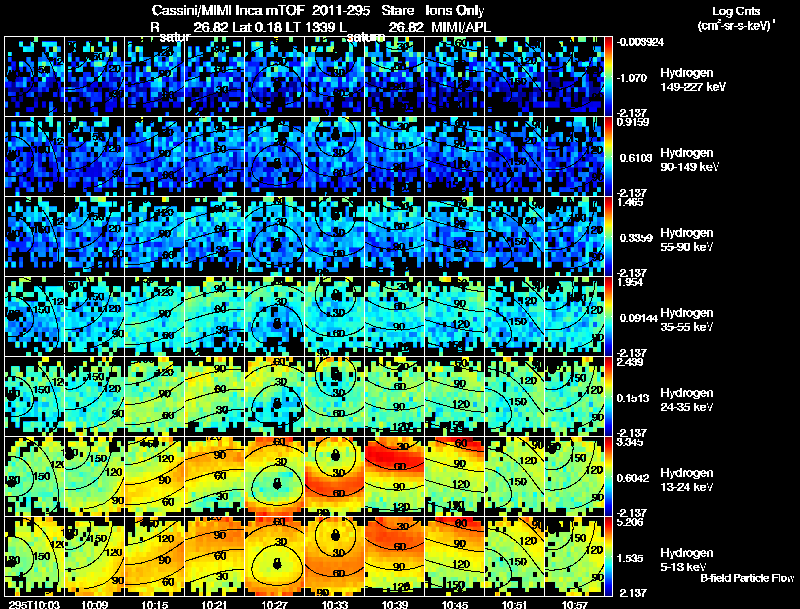Click the color scale bar beside Hydrogen 35-55 keV

click(x=608, y=316)
